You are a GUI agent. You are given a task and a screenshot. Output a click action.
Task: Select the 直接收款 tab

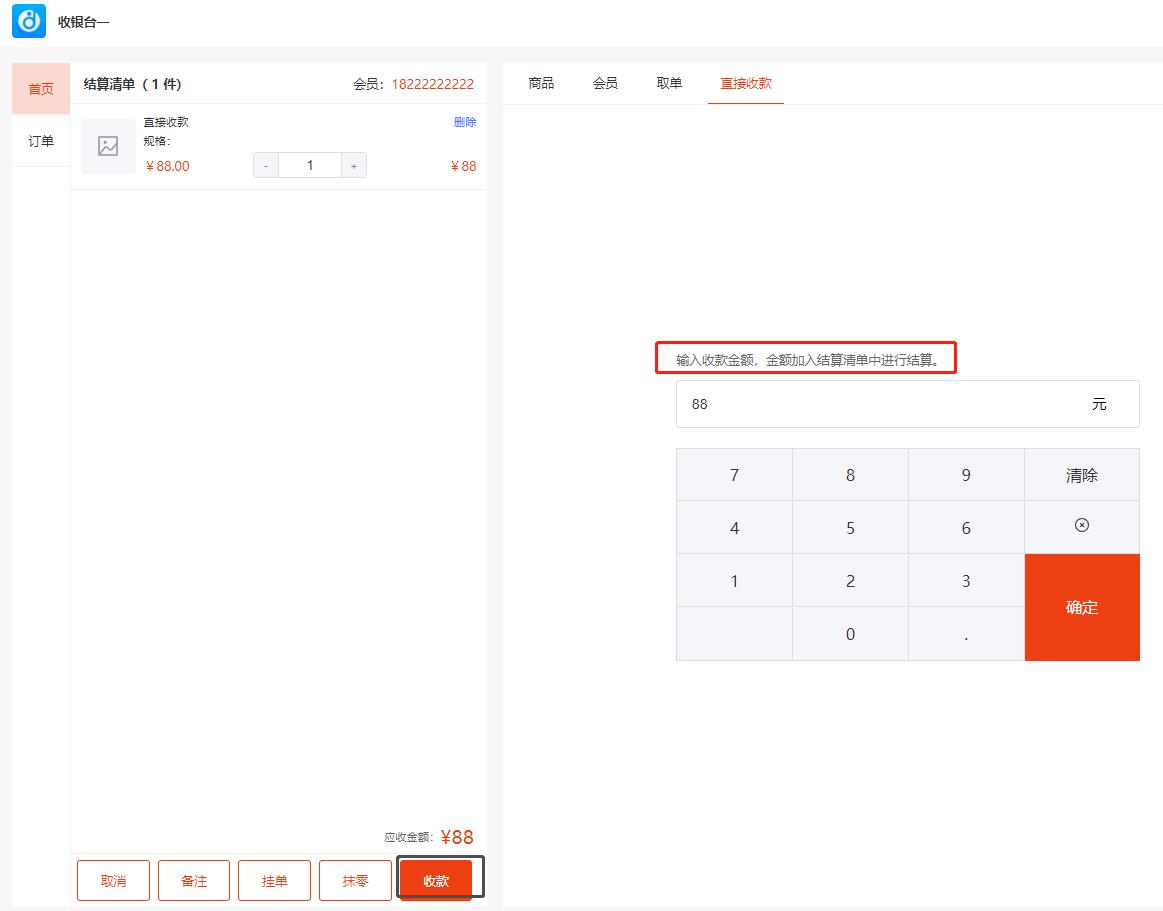point(746,83)
